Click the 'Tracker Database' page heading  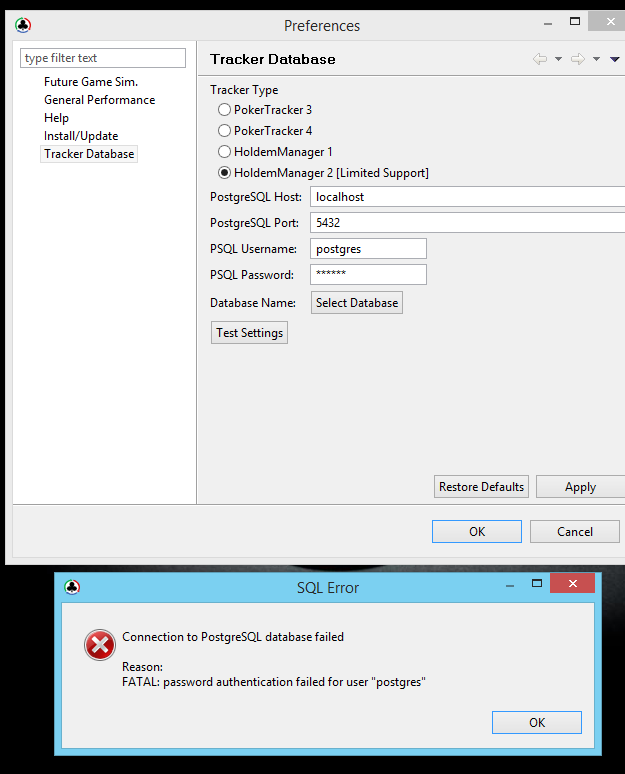(x=273, y=59)
